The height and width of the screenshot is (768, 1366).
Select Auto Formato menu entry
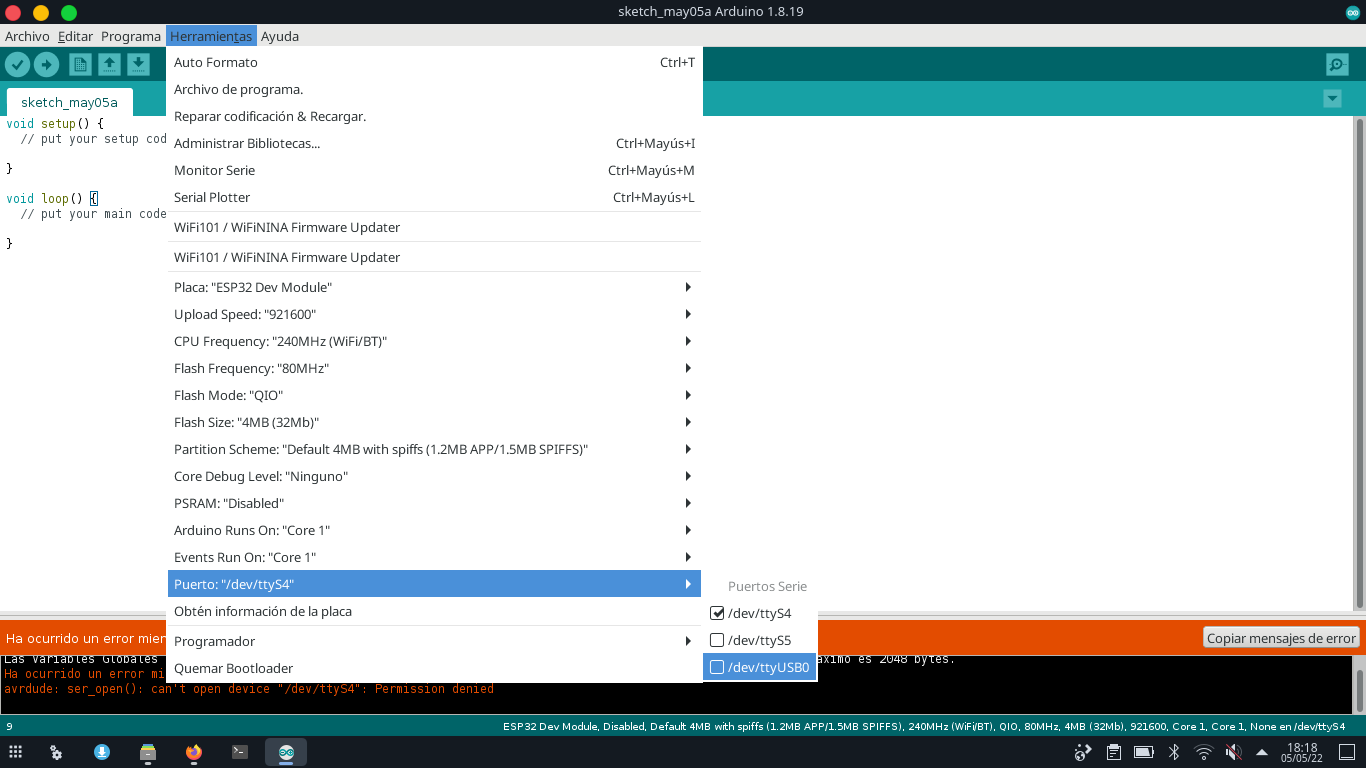(x=434, y=62)
